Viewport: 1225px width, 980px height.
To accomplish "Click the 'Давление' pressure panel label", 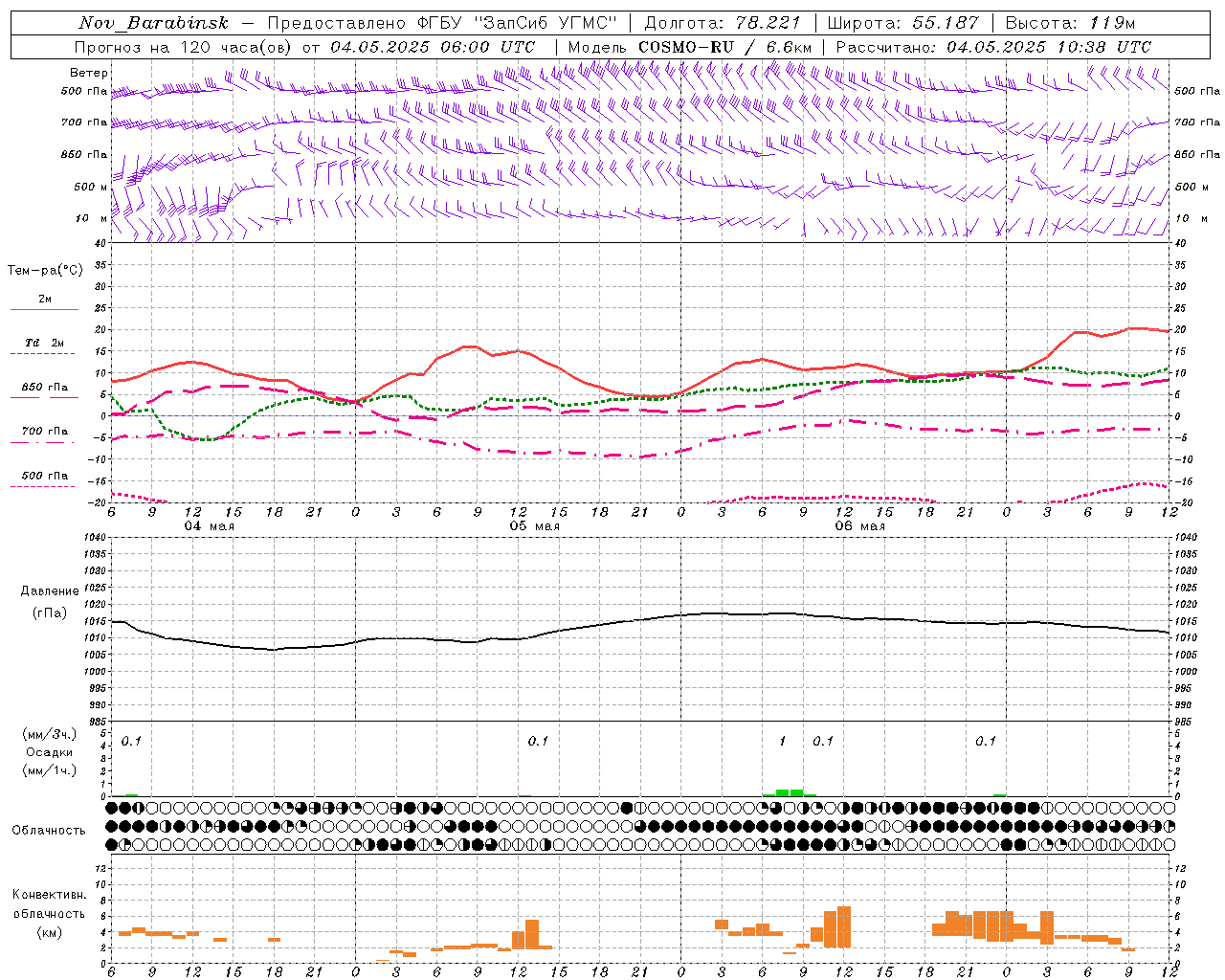I will 50,591.
